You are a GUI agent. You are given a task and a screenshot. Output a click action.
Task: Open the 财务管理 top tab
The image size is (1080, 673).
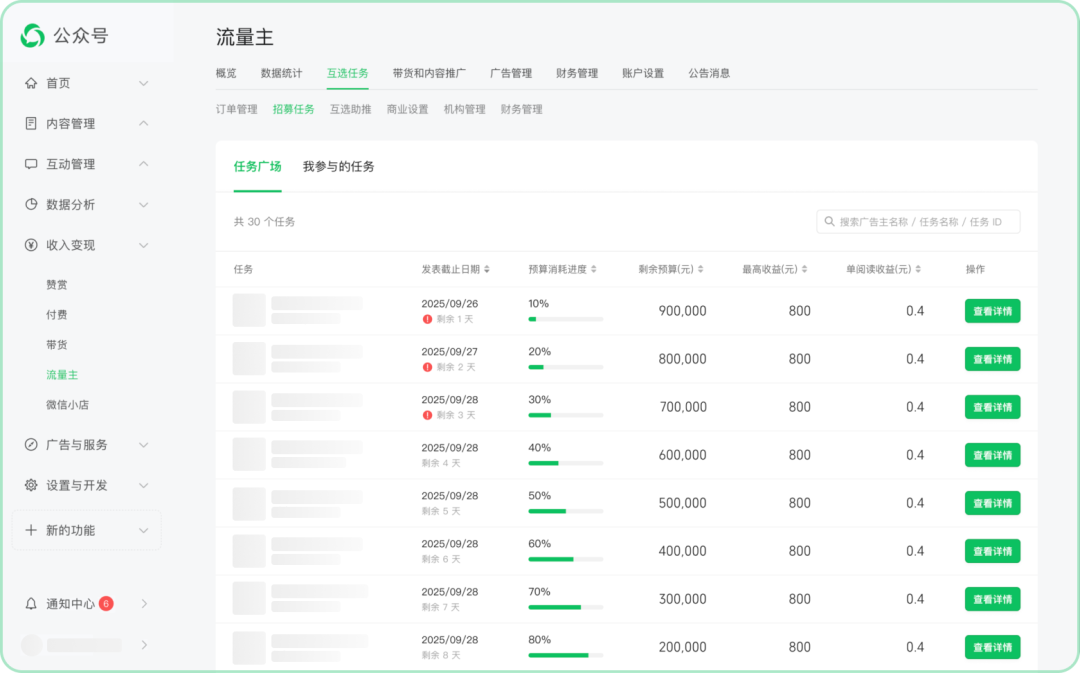tap(577, 73)
